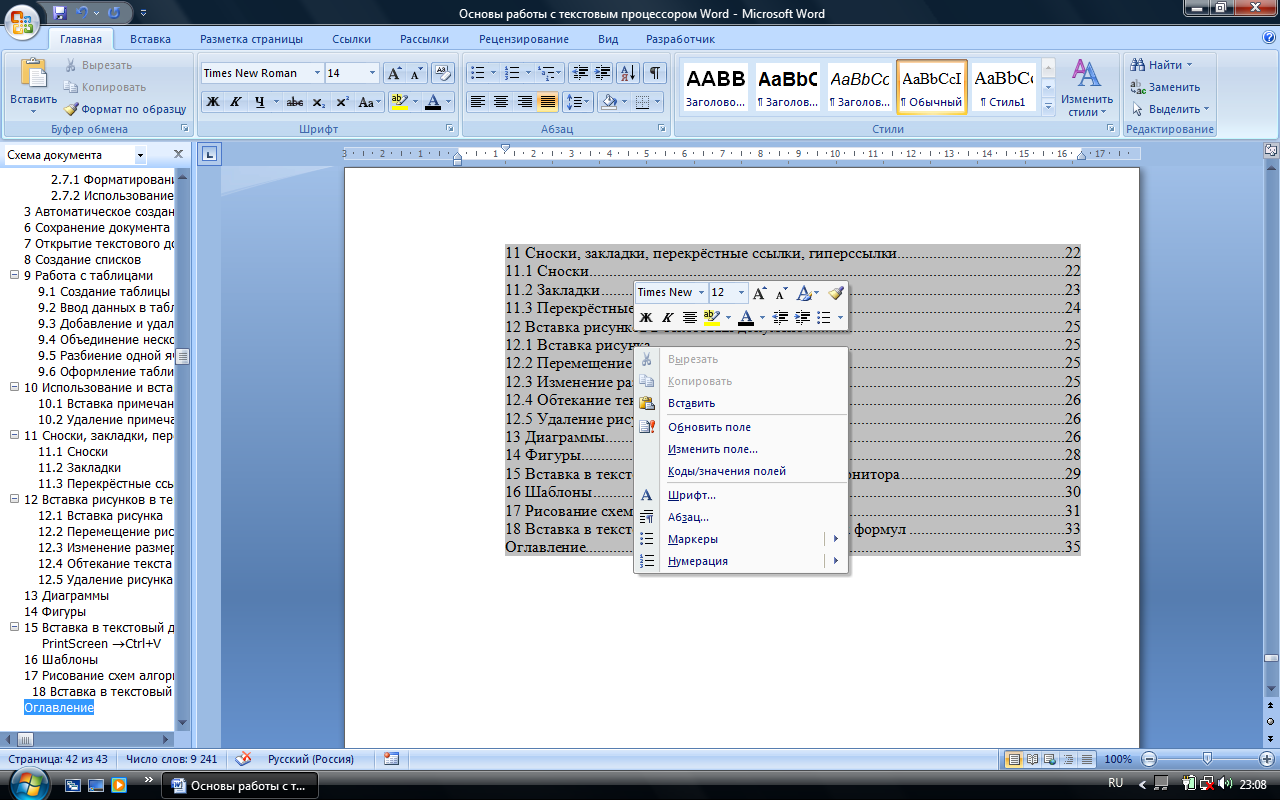1280x800 pixels.
Task: Apply the Стиль1 style
Action: pyautogui.click(x=1004, y=88)
